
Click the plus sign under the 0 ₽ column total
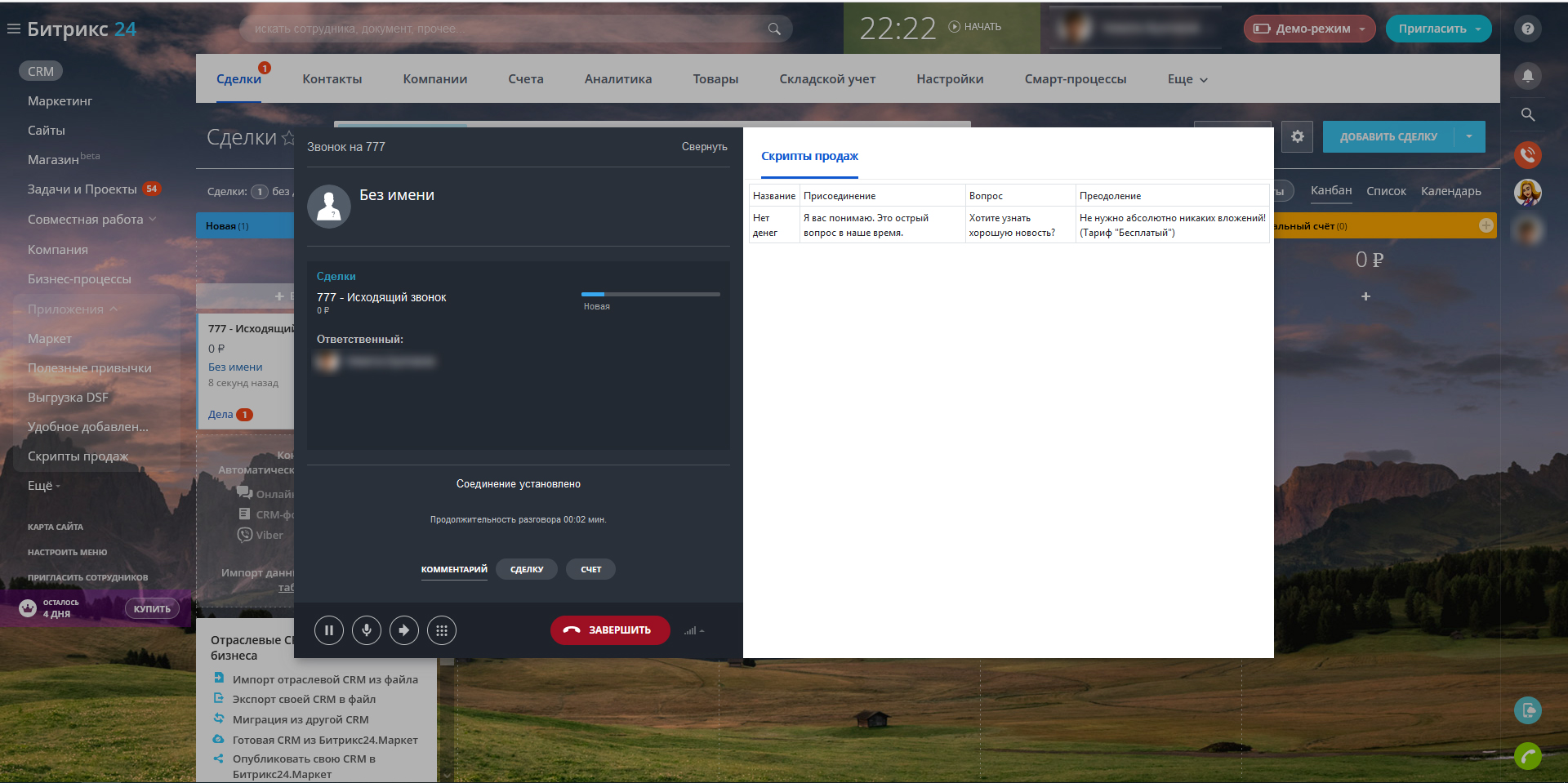(1365, 296)
